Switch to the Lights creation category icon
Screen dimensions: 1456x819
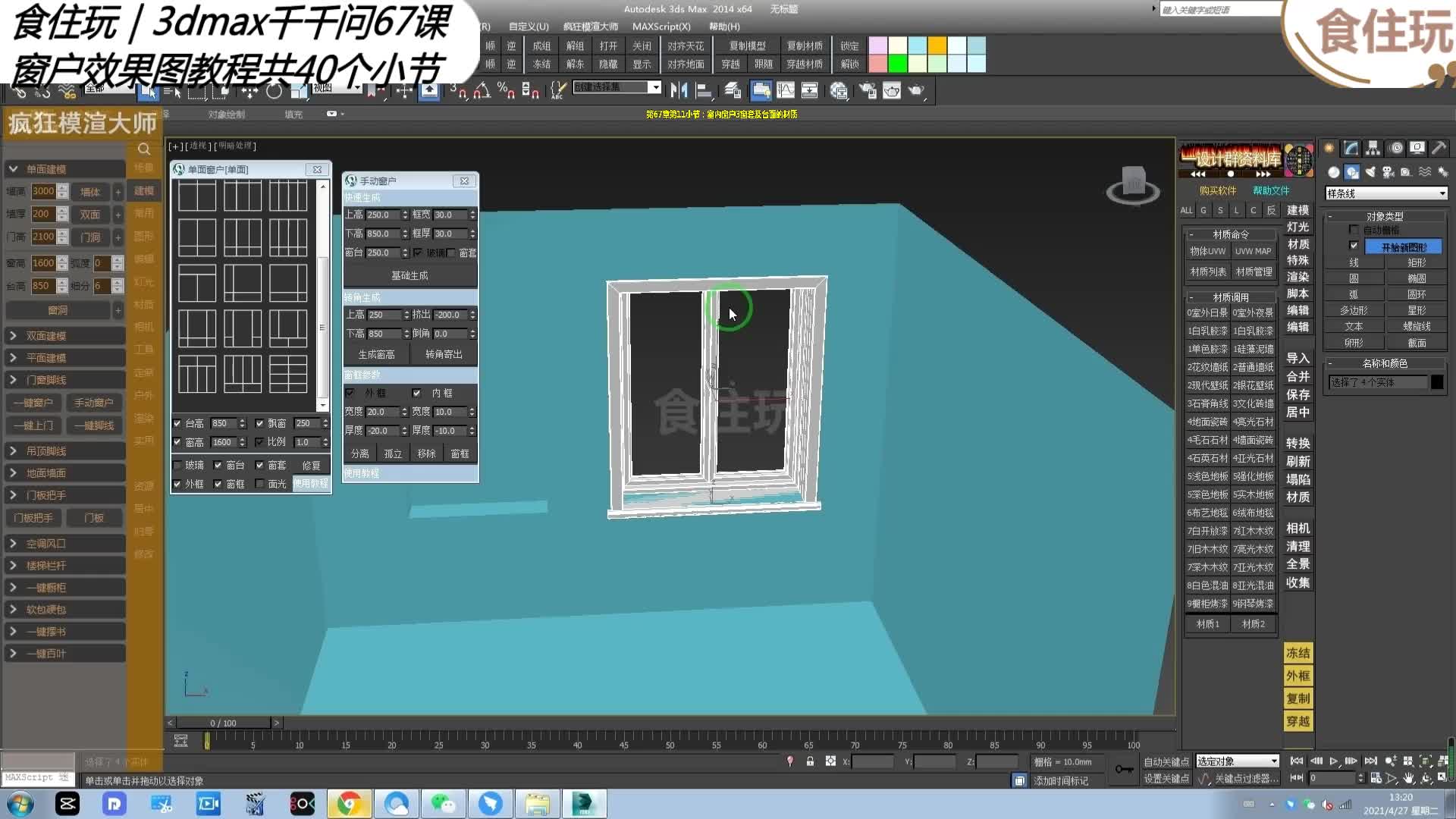click(1370, 172)
